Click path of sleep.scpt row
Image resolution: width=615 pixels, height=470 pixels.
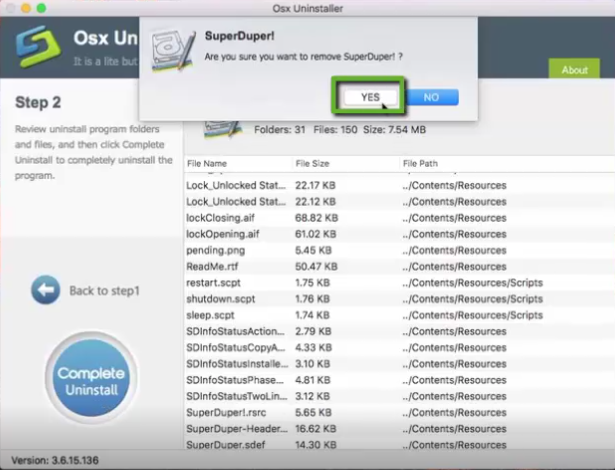473,315
